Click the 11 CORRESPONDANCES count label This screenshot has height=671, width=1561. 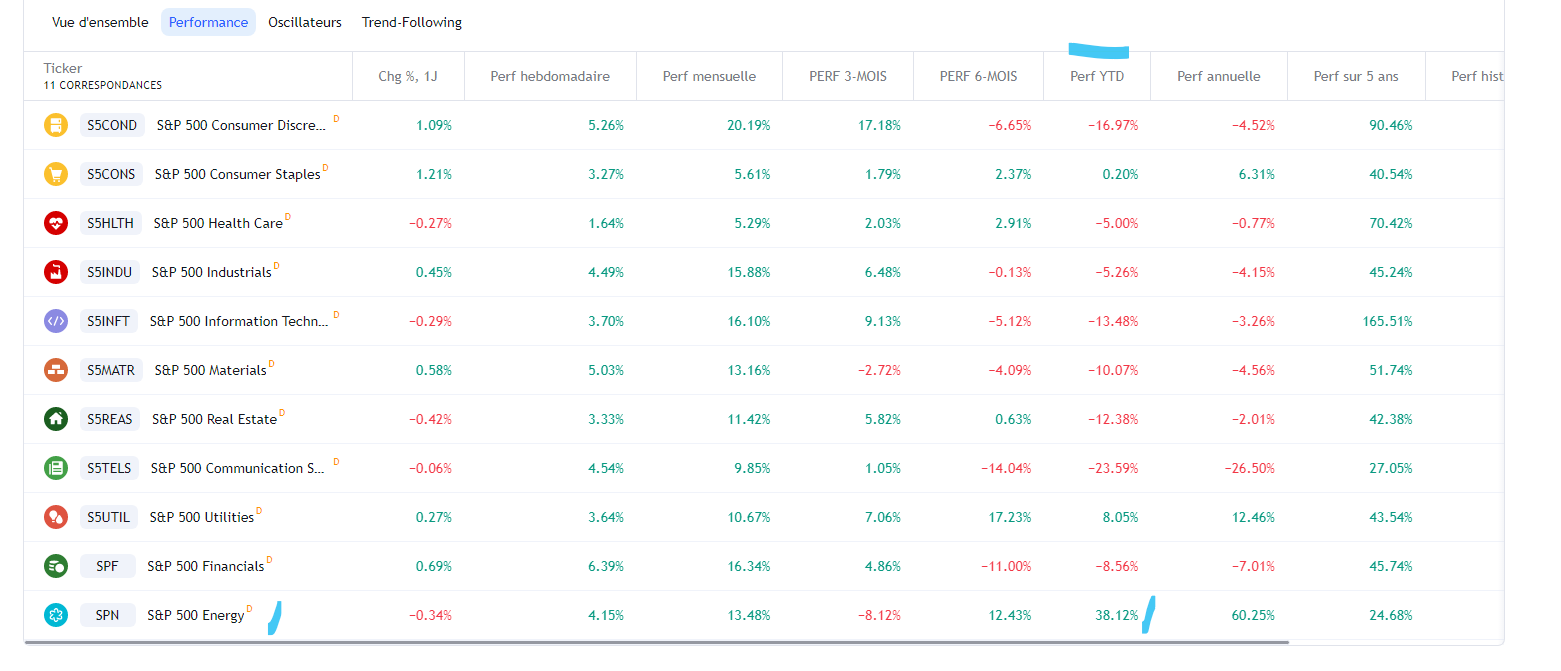(x=103, y=86)
